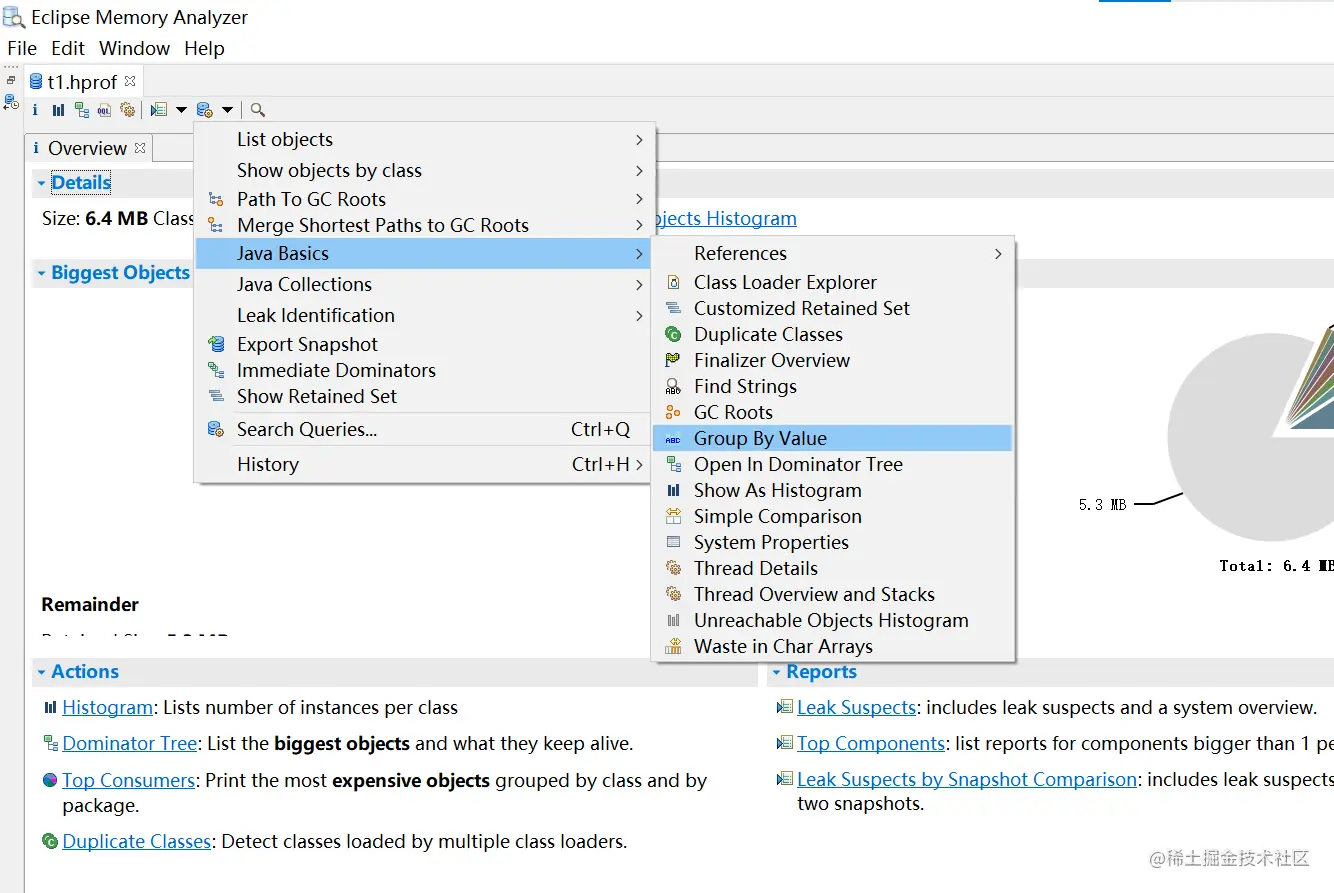
Task: Click the heap dump history icon in the left strip
Action: [11, 101]
